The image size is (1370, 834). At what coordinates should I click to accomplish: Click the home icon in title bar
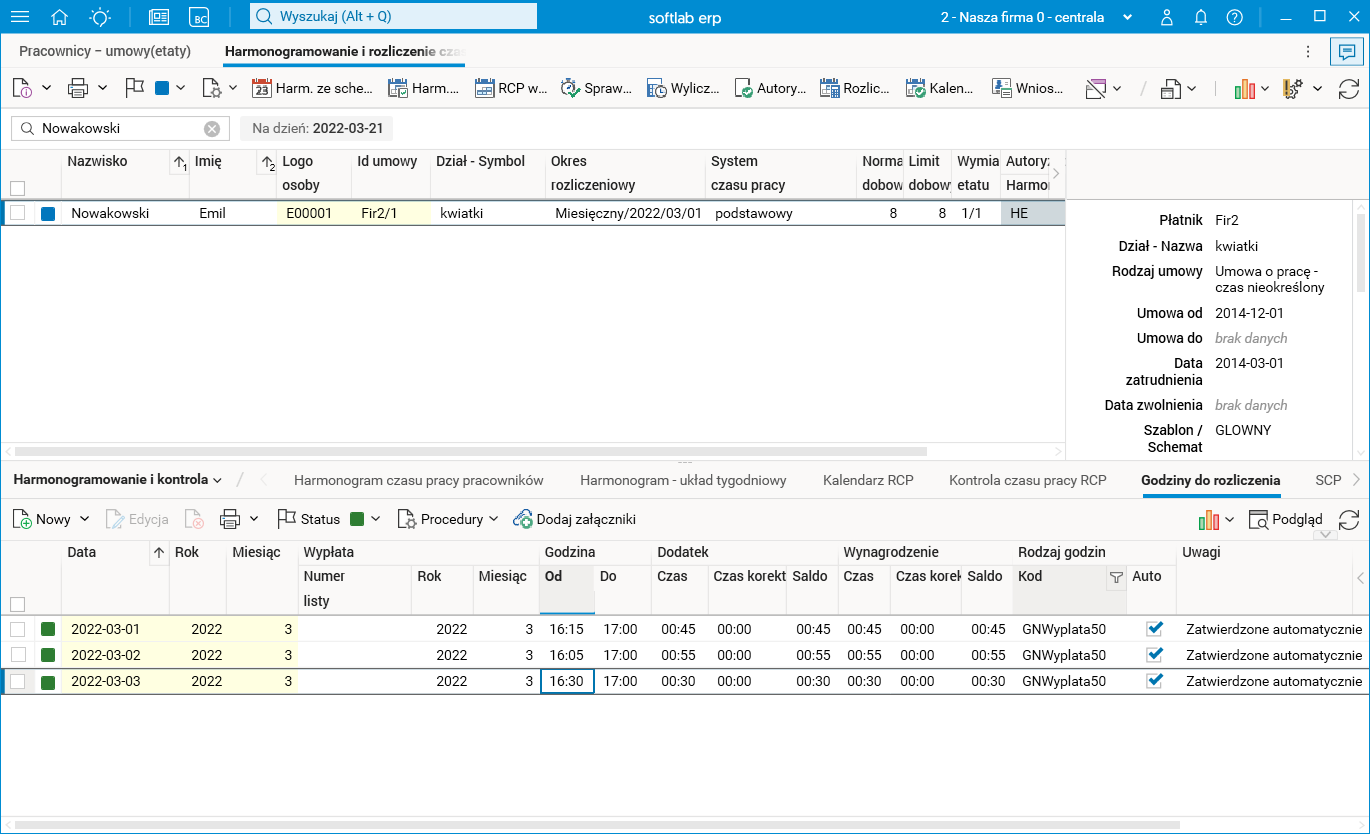point(60,17)
